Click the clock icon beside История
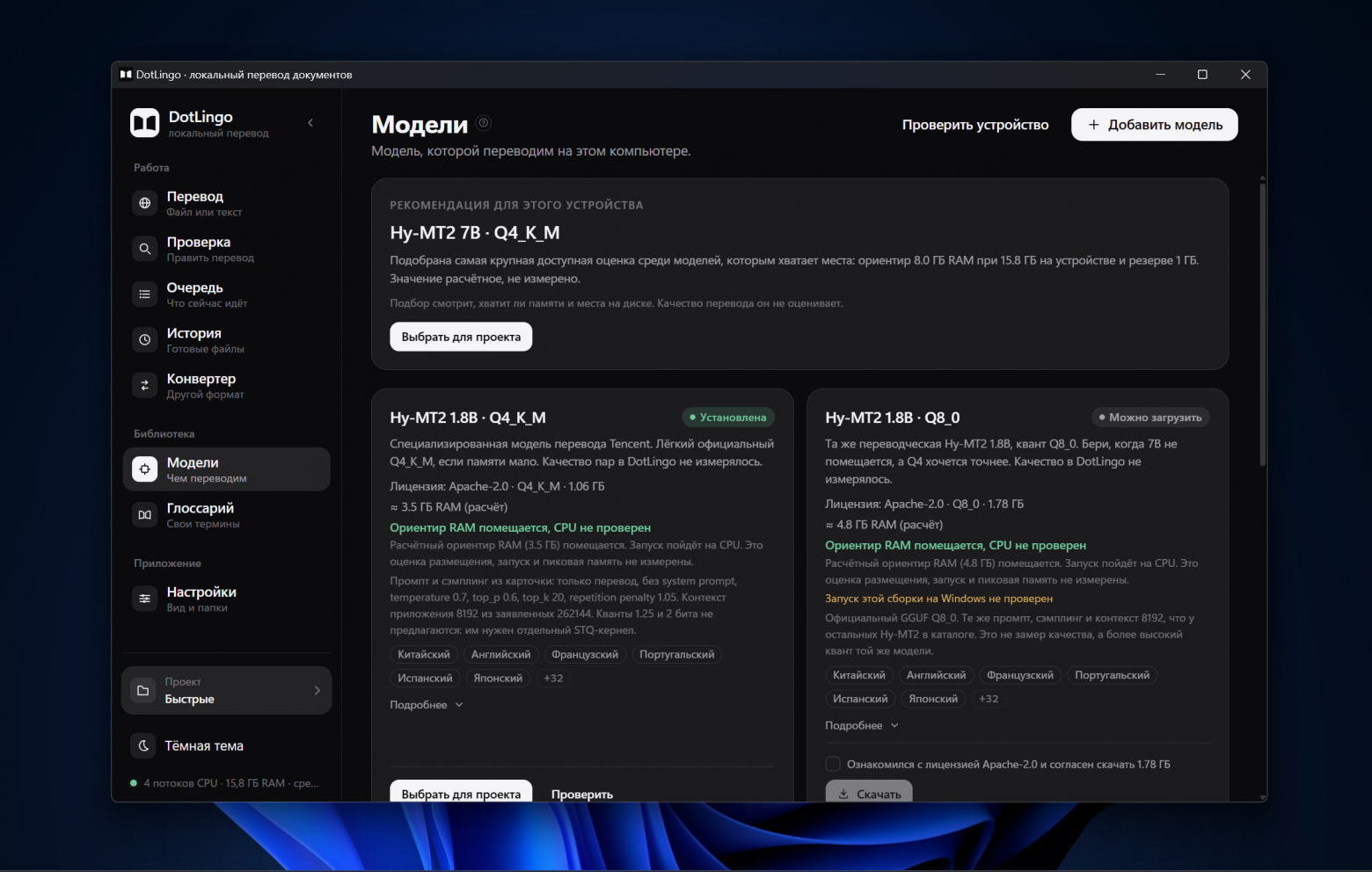The height and width of the screenshot is (872, 1372). click(x=145, y=340)
